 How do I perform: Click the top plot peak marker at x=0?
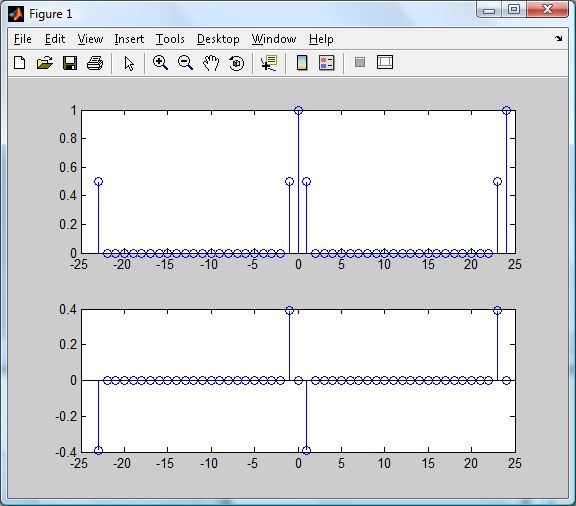point(298,110)
